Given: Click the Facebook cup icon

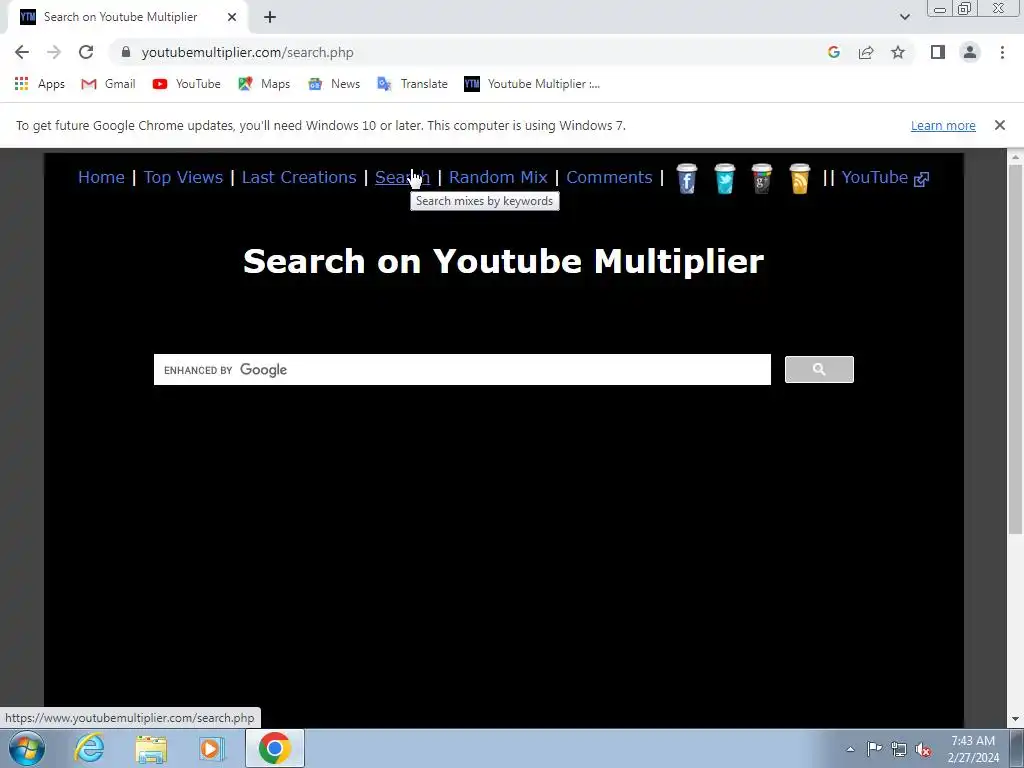Looking at the screenshot, I should [686, 178].
